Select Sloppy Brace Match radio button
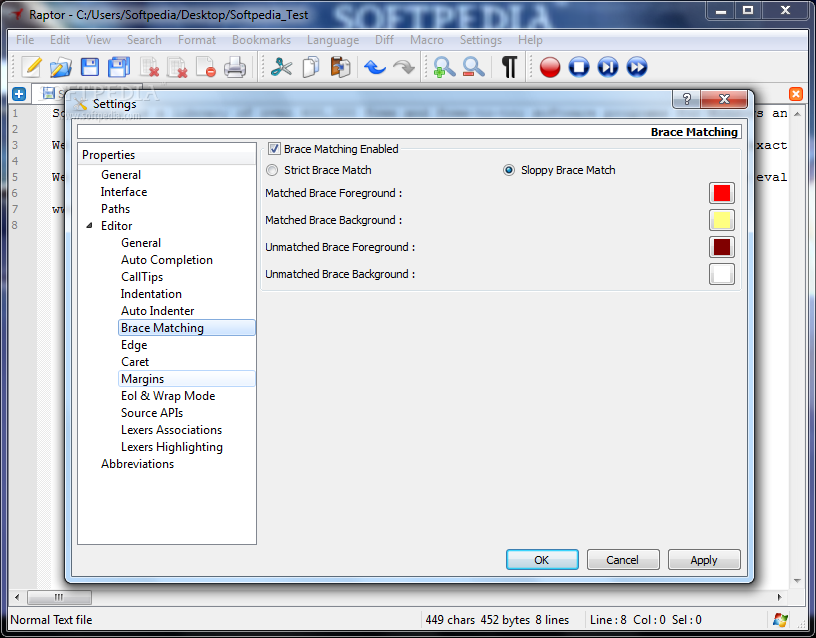This screenshot has height=638, width=816. pyautogui.click(x=509, y=170)
